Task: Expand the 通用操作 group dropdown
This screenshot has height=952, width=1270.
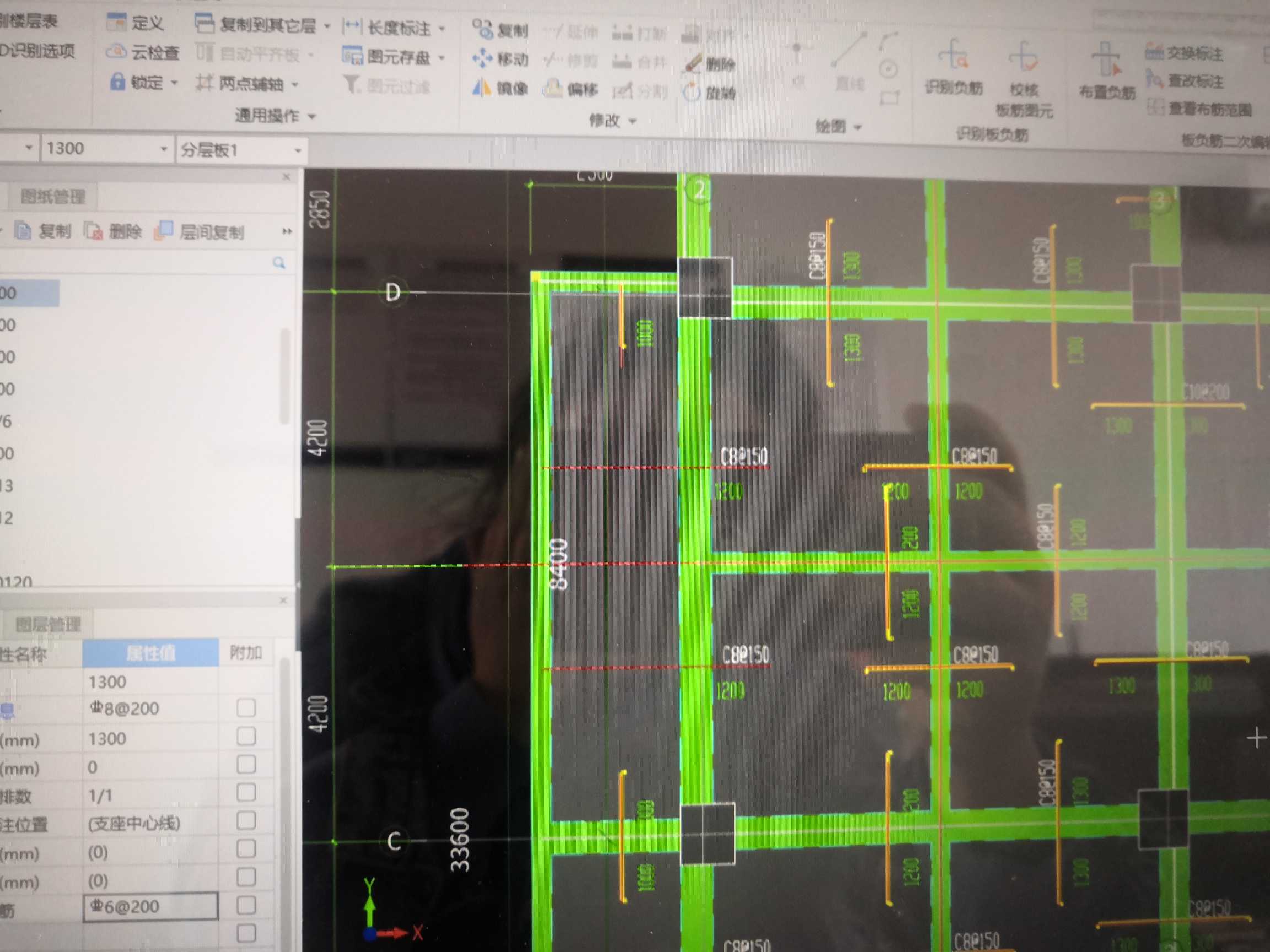Action: pyautogui.click(x=312, y=116)
